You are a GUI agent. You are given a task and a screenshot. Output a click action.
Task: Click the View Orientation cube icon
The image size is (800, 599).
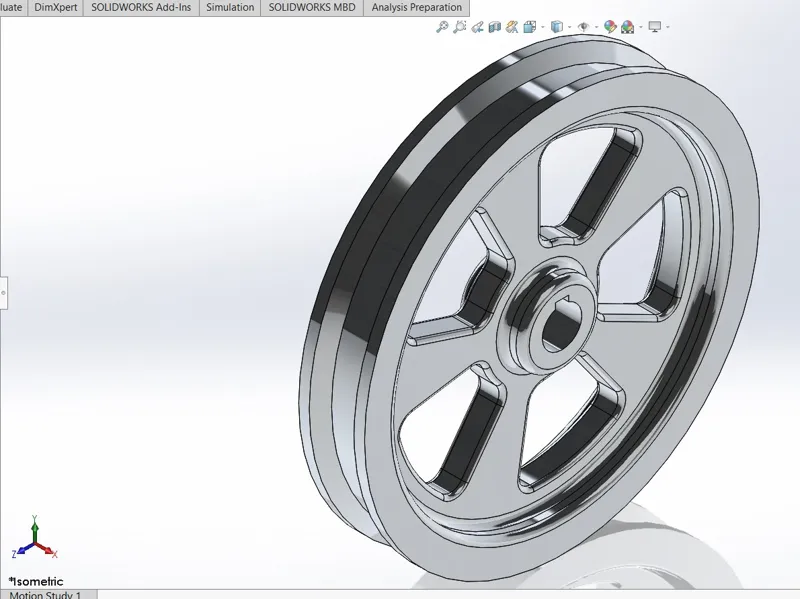(x=530, y=27)
